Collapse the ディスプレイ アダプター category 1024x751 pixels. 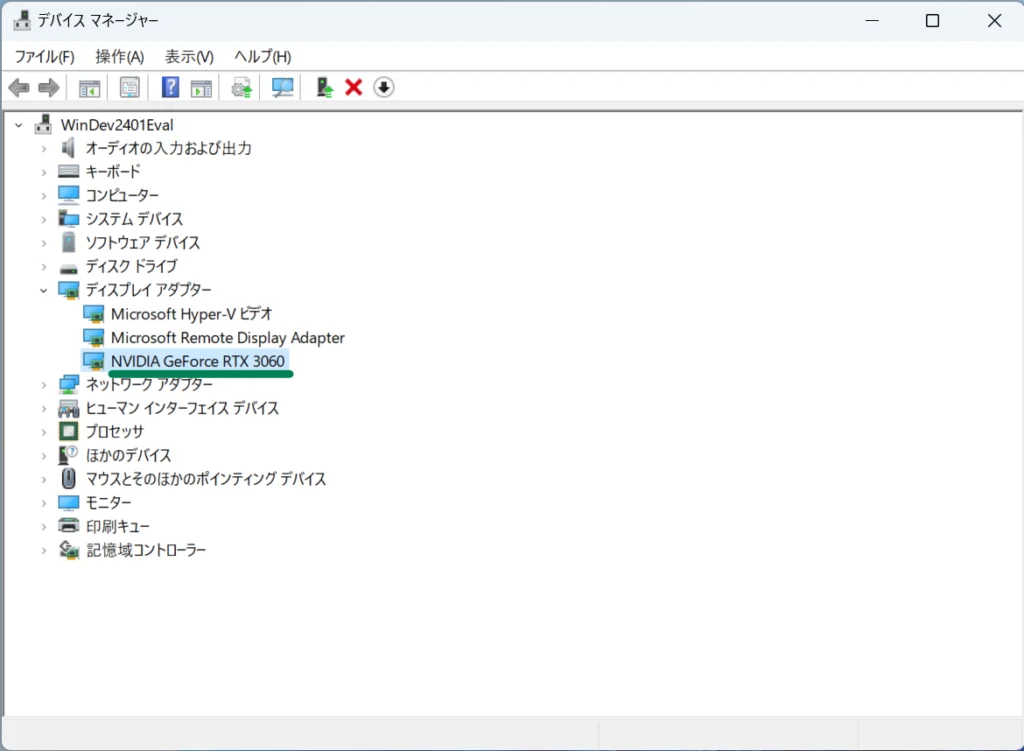click(x=44, y=290)
